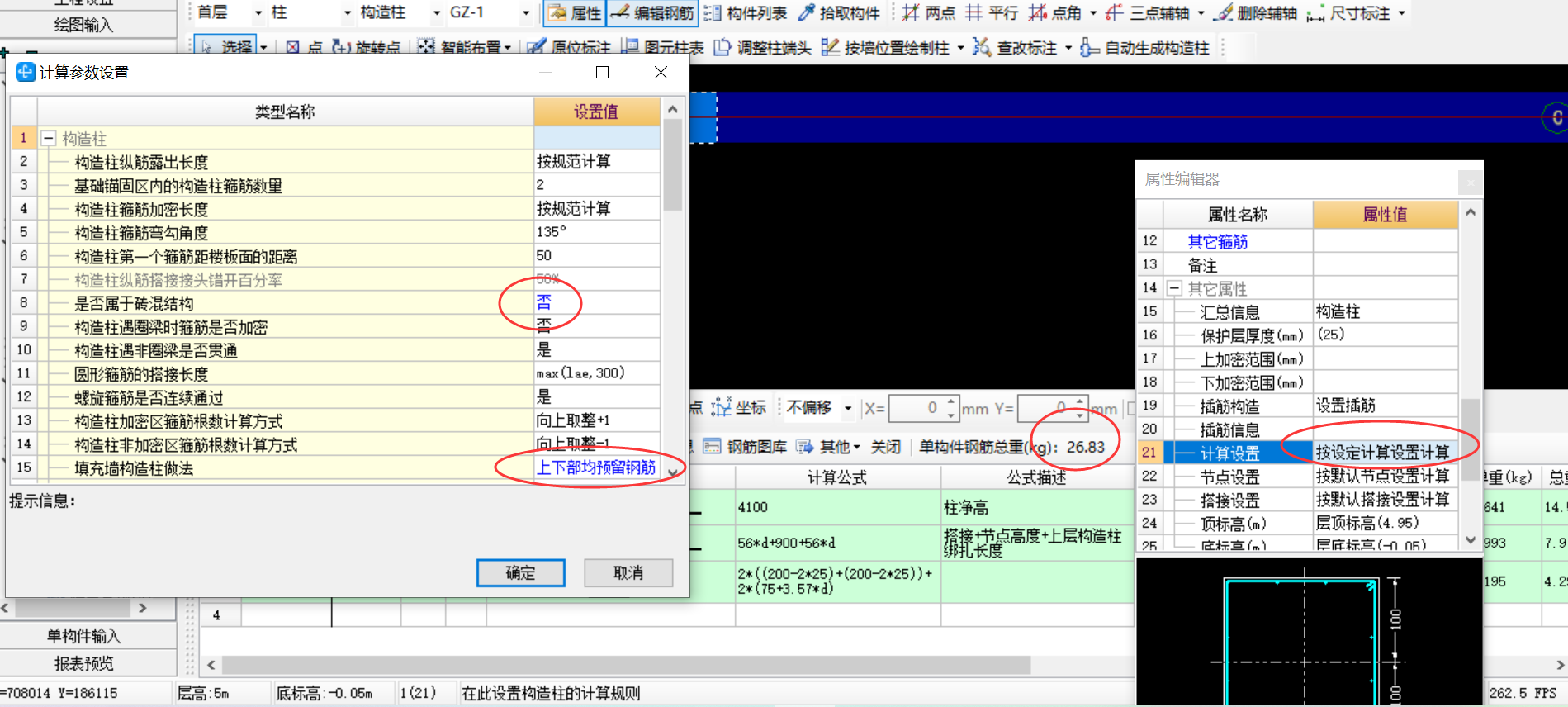The image size is (1568, 707).
Task: Click the 属性名称 column header in property editor
Action: pyautogui.click(x=1237, y=215)
